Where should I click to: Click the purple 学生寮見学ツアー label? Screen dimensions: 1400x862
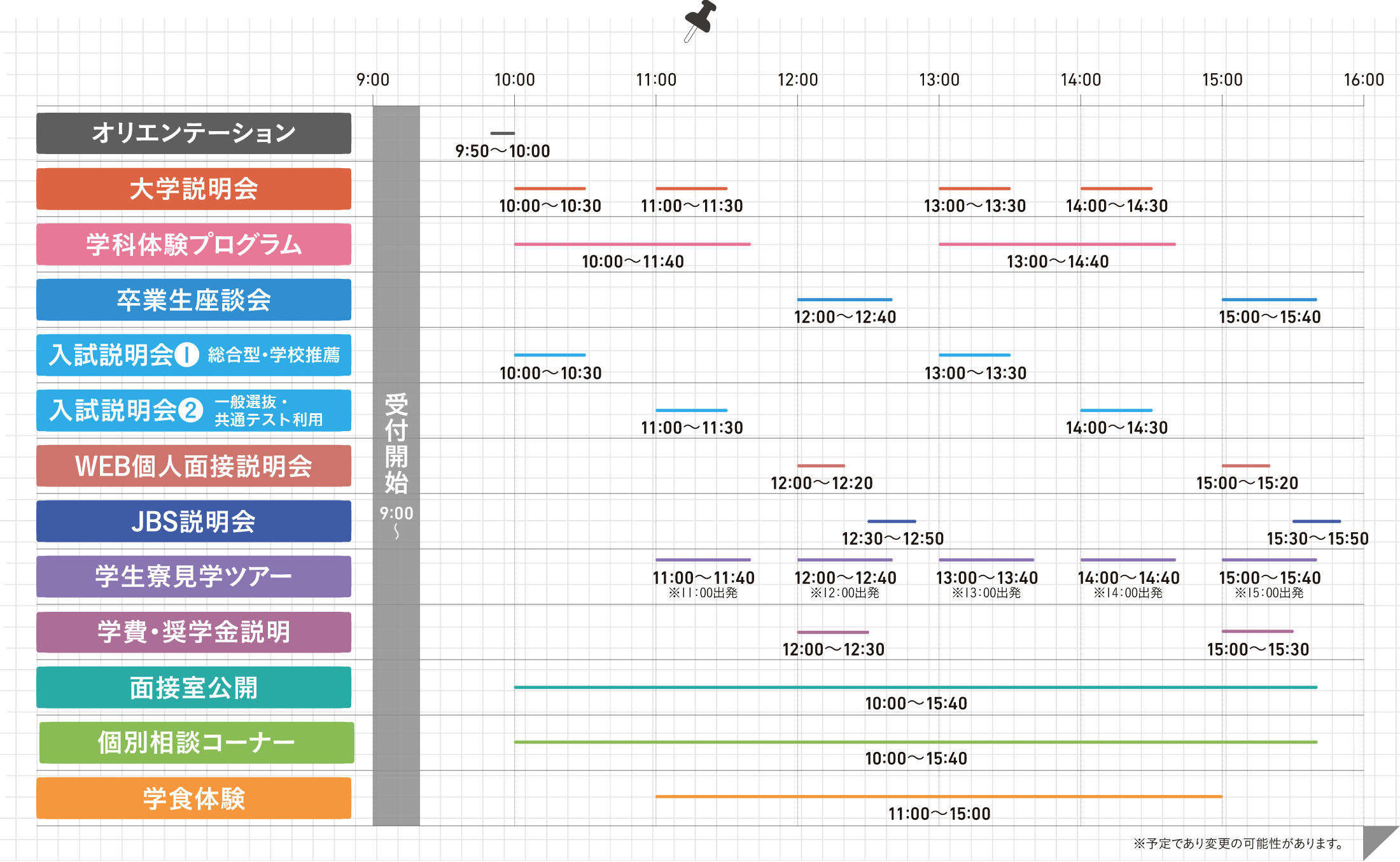[x=193, y=577]
